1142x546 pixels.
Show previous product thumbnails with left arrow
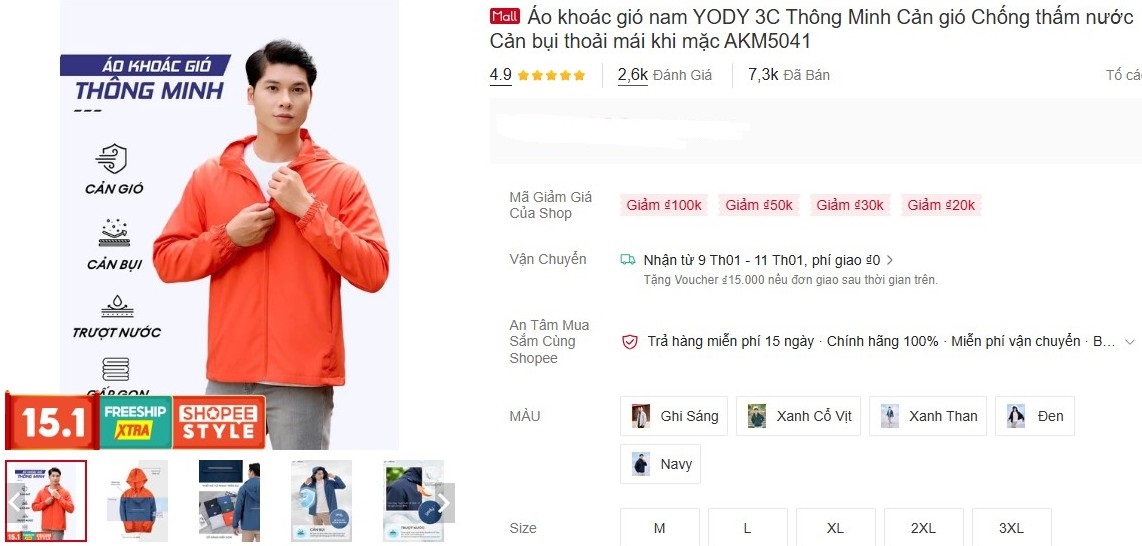(x=15, y=501)
